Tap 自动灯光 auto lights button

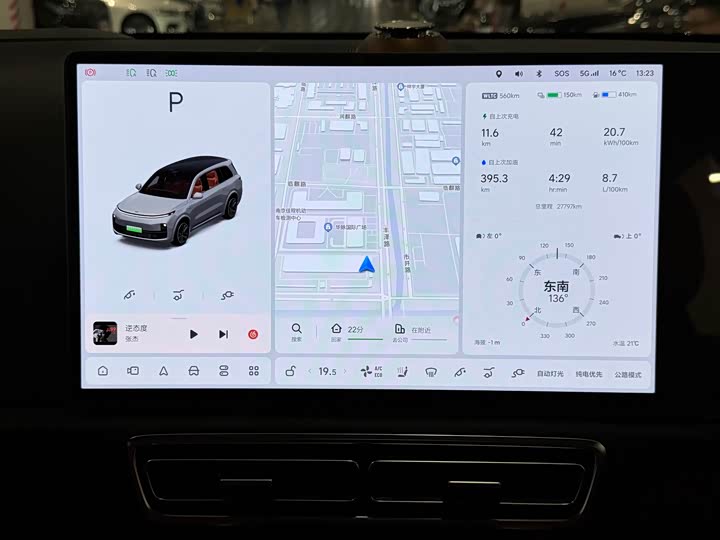[549, 373]
